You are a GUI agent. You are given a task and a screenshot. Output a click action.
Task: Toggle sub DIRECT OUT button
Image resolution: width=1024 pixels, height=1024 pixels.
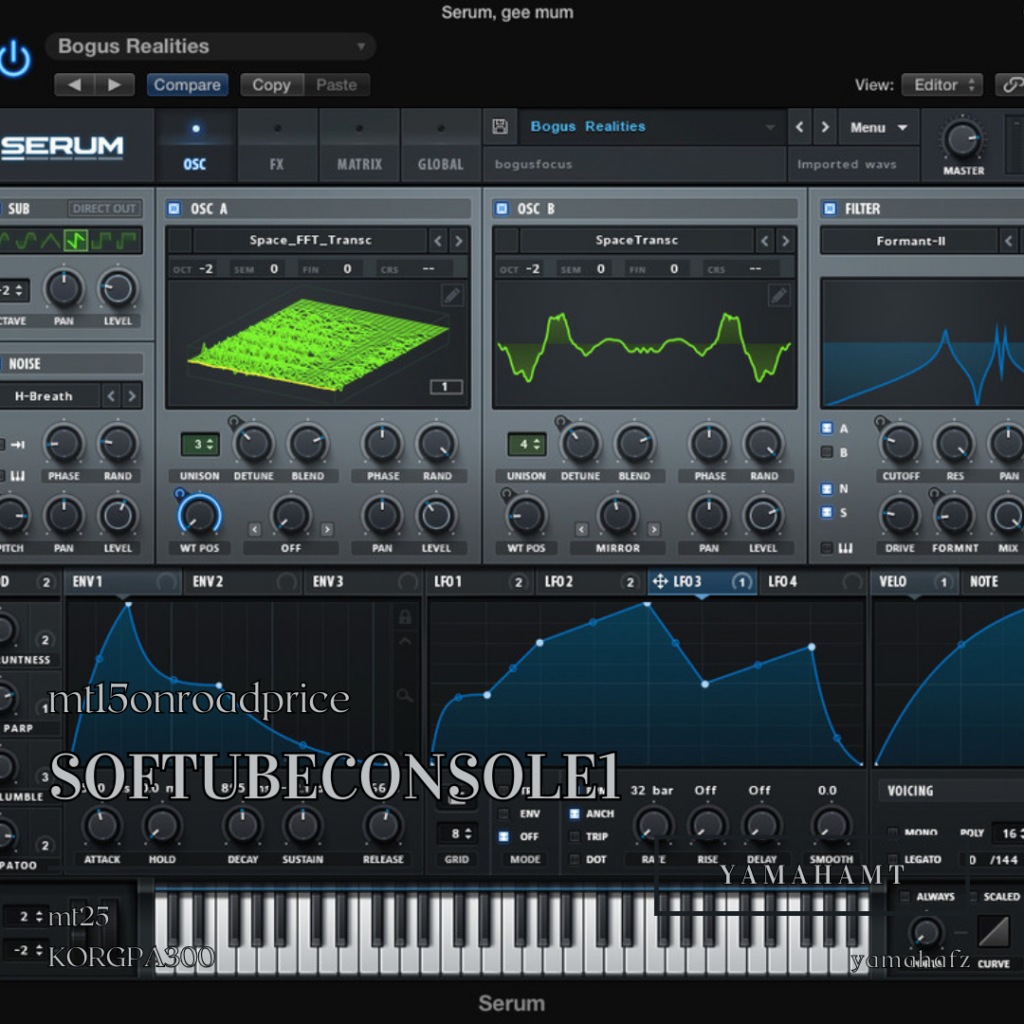tap(104, 208)
